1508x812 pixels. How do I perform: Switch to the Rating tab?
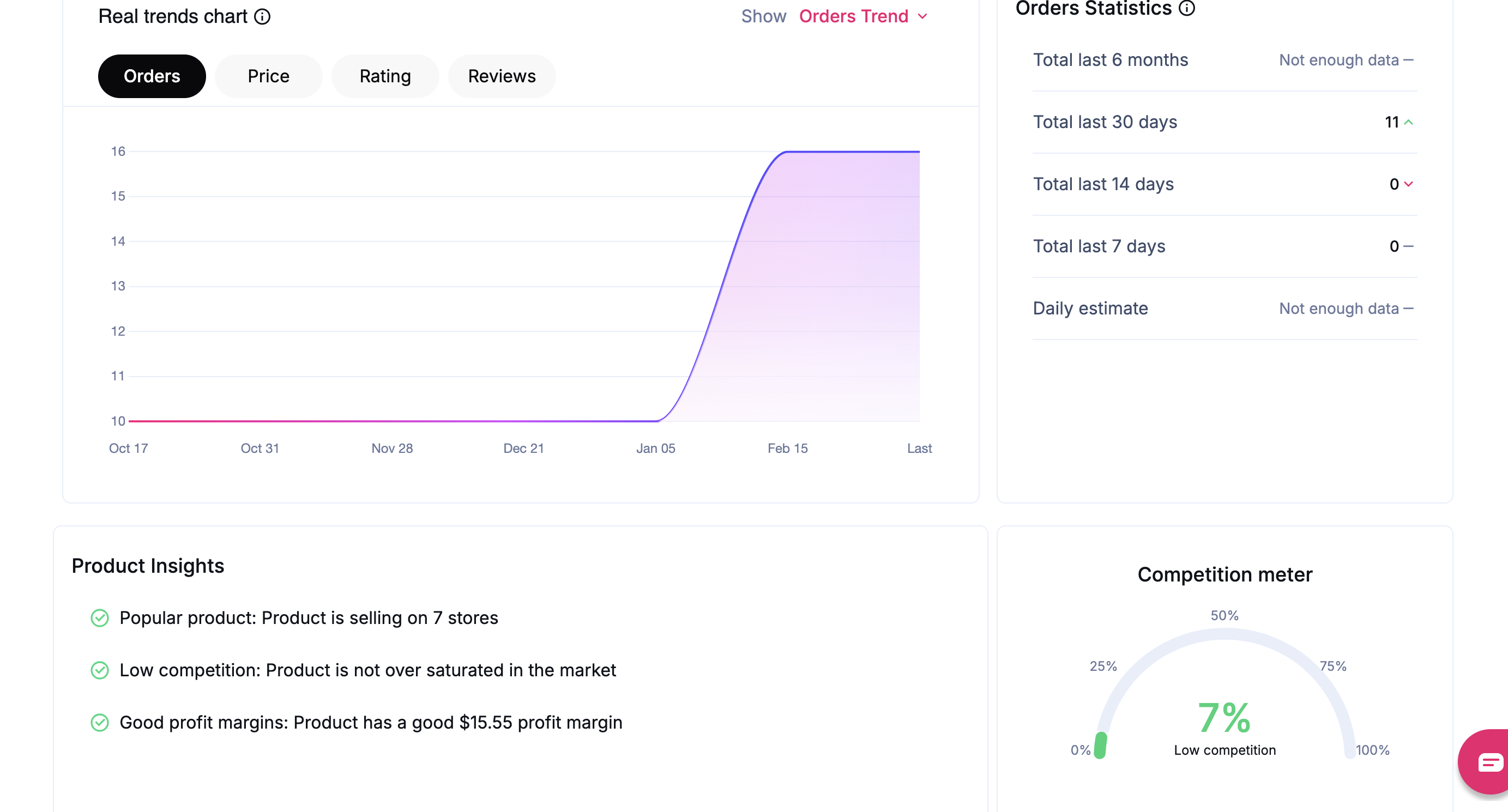click(384, 75)
